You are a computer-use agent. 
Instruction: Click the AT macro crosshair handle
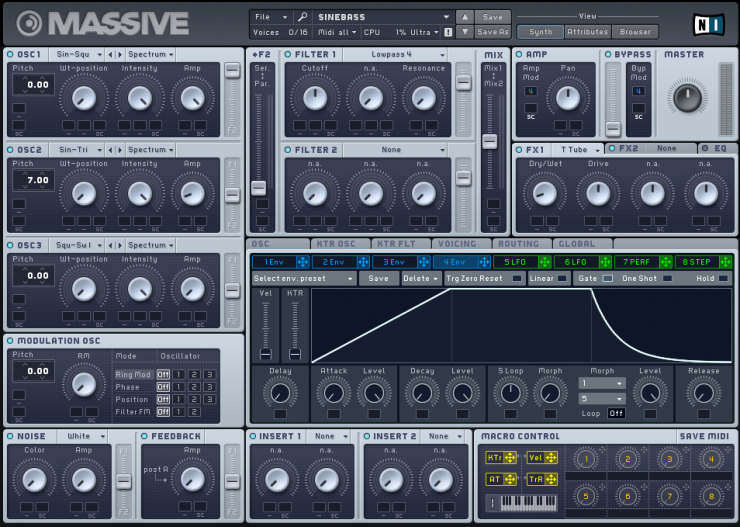click(510, 479)
